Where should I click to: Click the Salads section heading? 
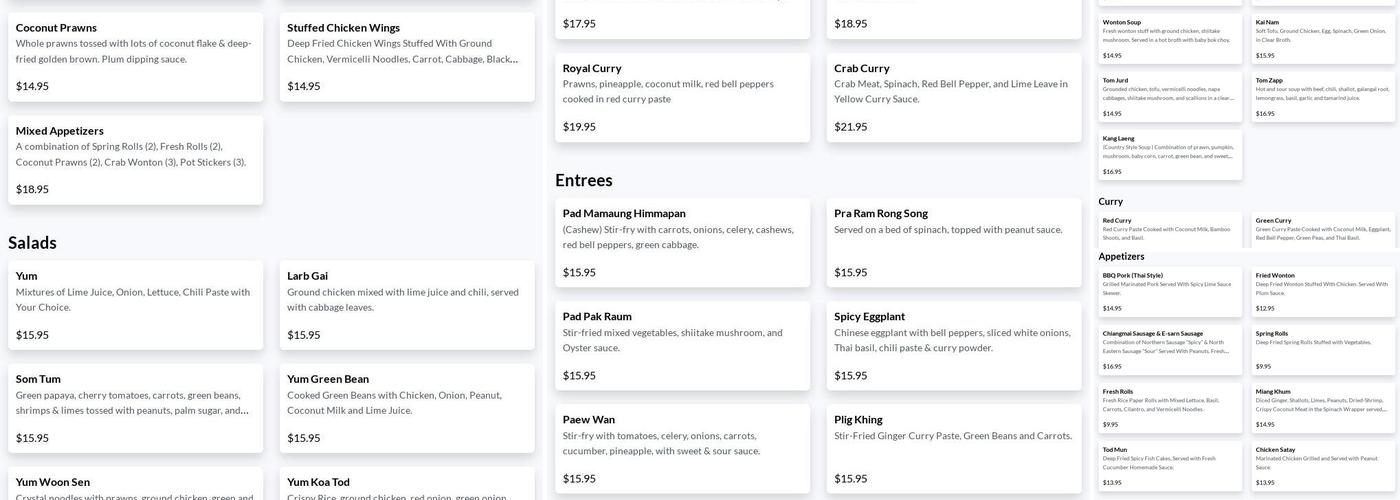point(33,243)
